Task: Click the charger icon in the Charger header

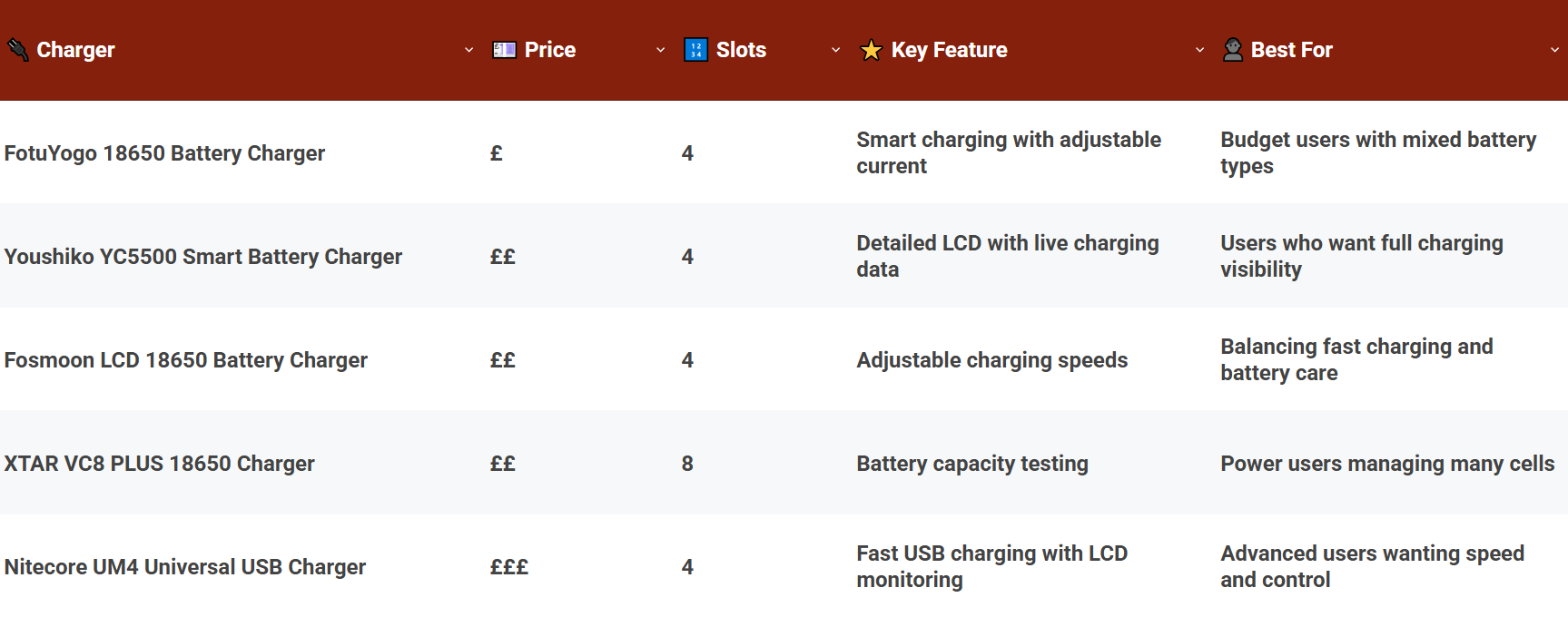Action: [16, 49]
